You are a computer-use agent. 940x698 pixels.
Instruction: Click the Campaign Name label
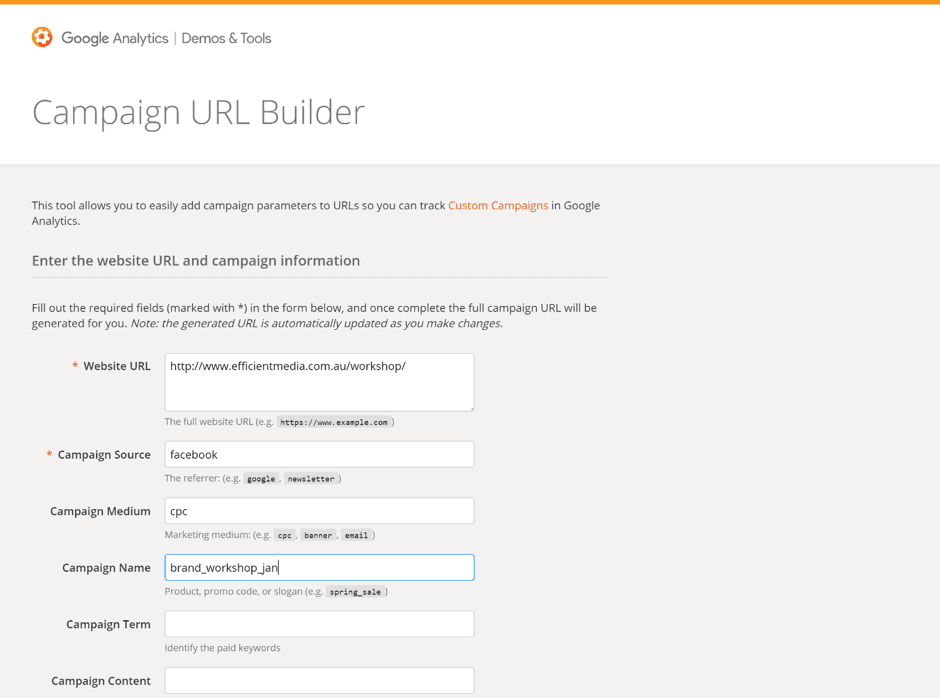106,568
